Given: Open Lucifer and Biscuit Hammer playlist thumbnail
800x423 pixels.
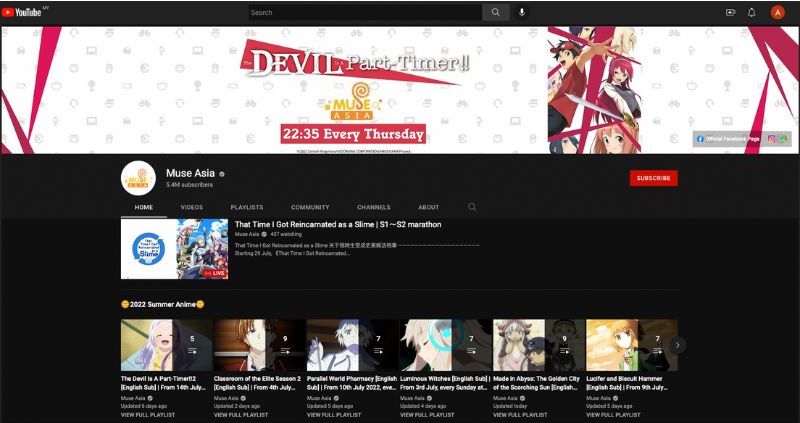Looking at the screenshot, I should coord(632,345).
